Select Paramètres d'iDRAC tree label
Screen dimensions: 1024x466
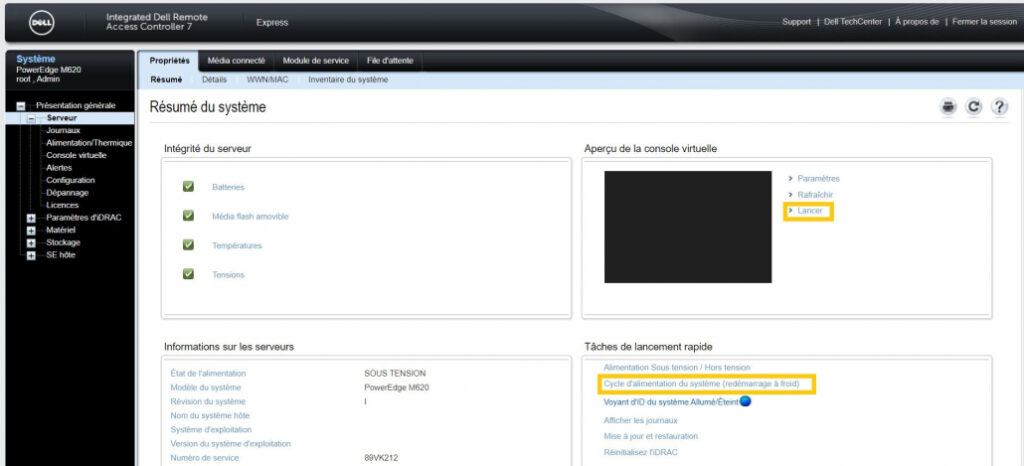coord(84,218)
